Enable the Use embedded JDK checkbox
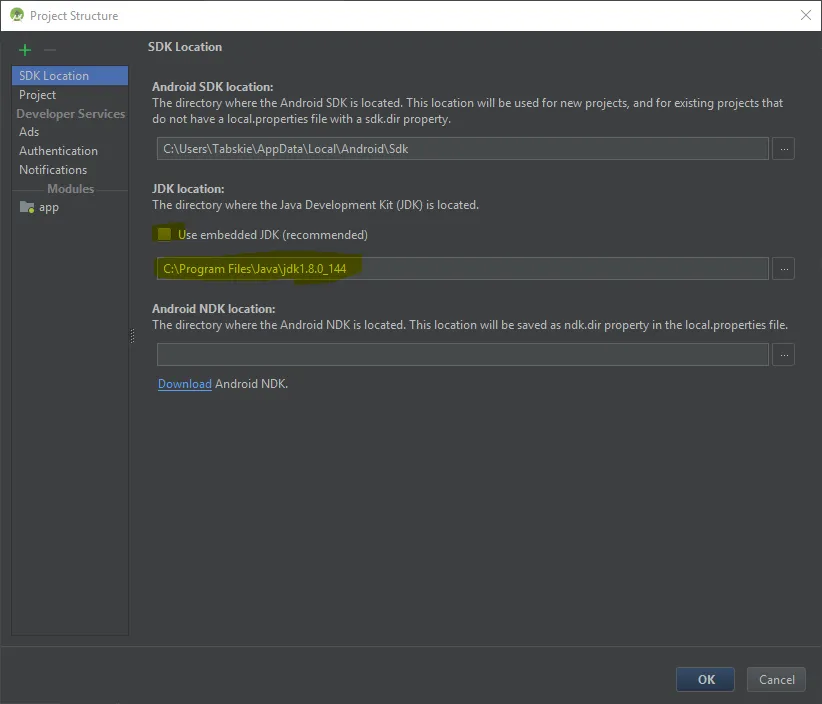The height and width of the screenshot is (704, 822). pos(165,234)
